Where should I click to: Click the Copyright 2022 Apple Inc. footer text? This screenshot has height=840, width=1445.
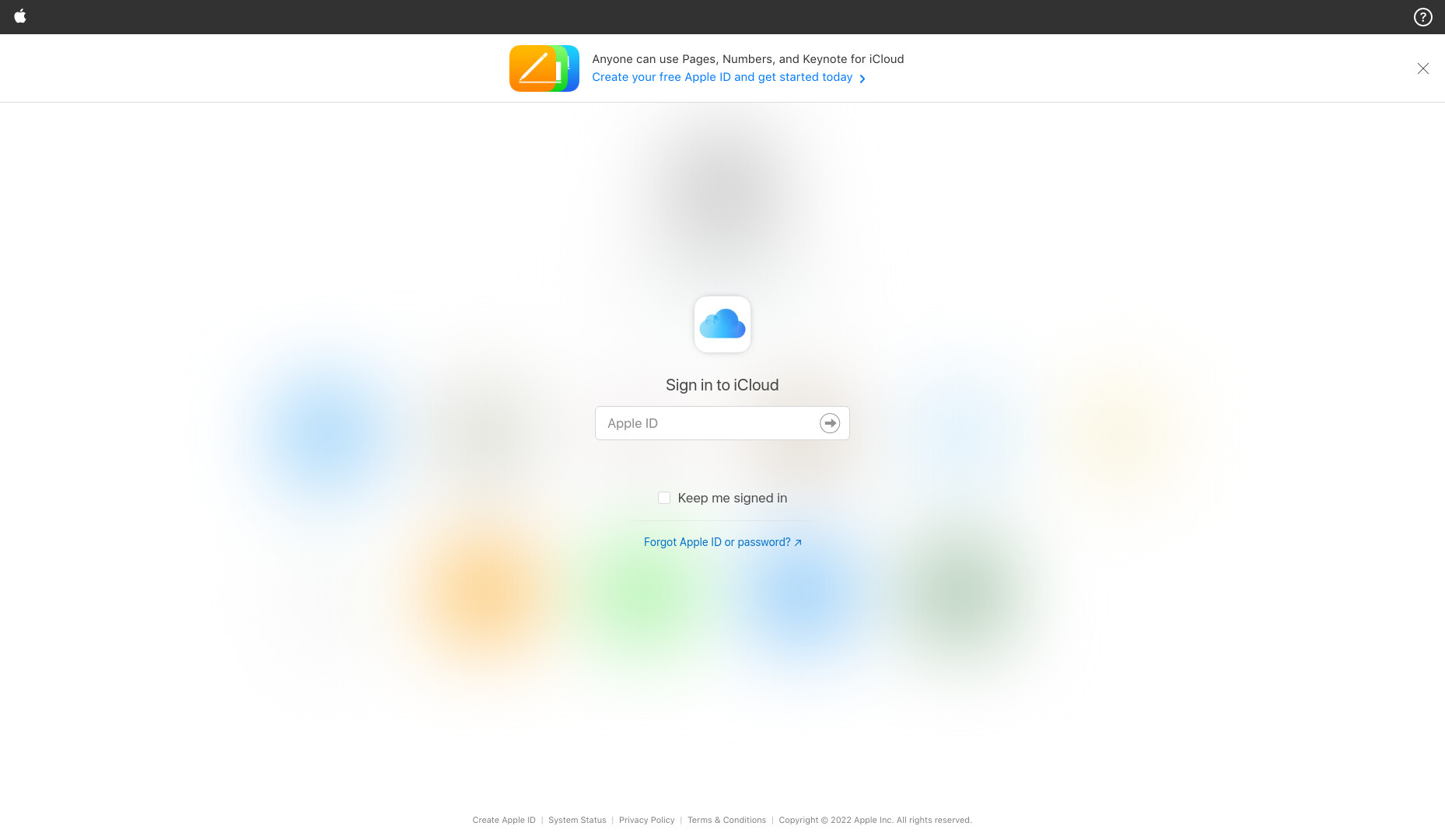[875, 820]
